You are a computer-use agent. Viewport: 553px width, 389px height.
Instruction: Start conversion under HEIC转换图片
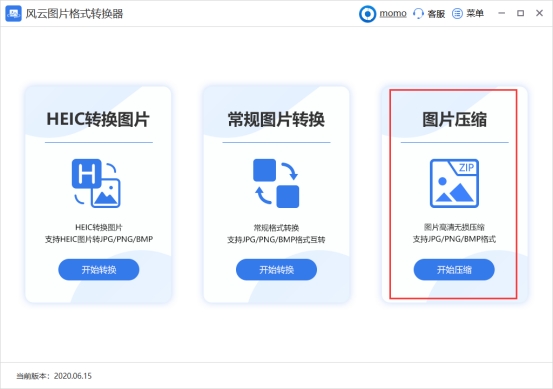[99, 270]
